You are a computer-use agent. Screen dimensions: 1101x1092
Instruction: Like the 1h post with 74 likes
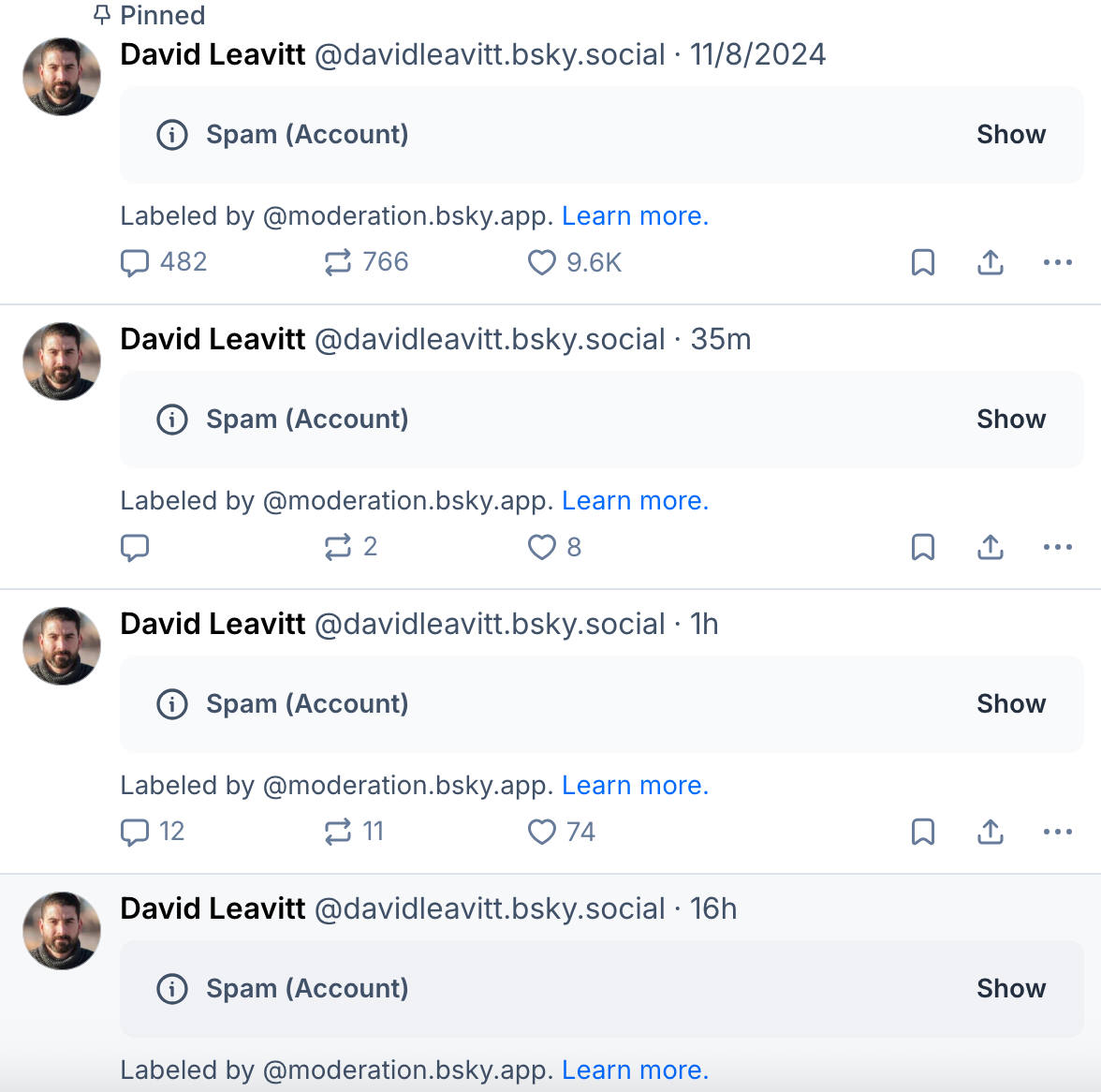542,833
